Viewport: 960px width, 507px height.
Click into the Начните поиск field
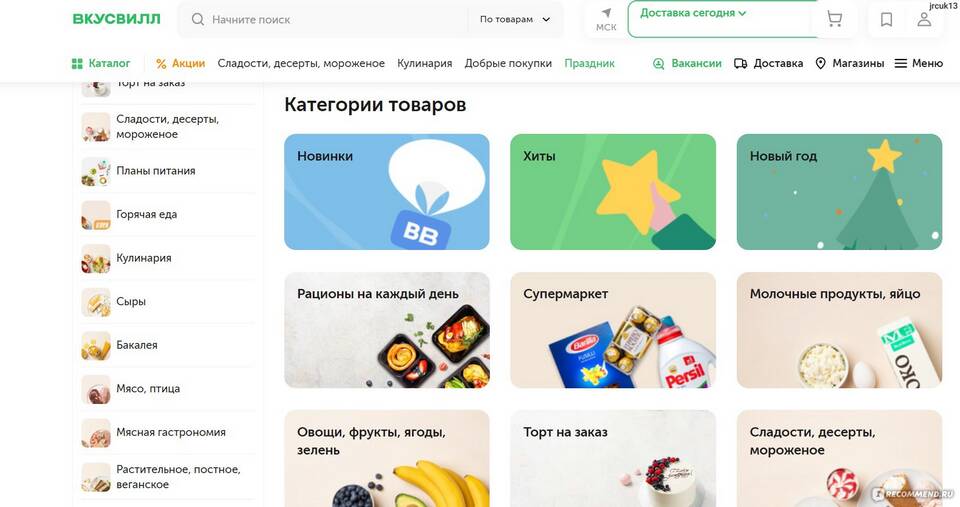pos(337,20)
